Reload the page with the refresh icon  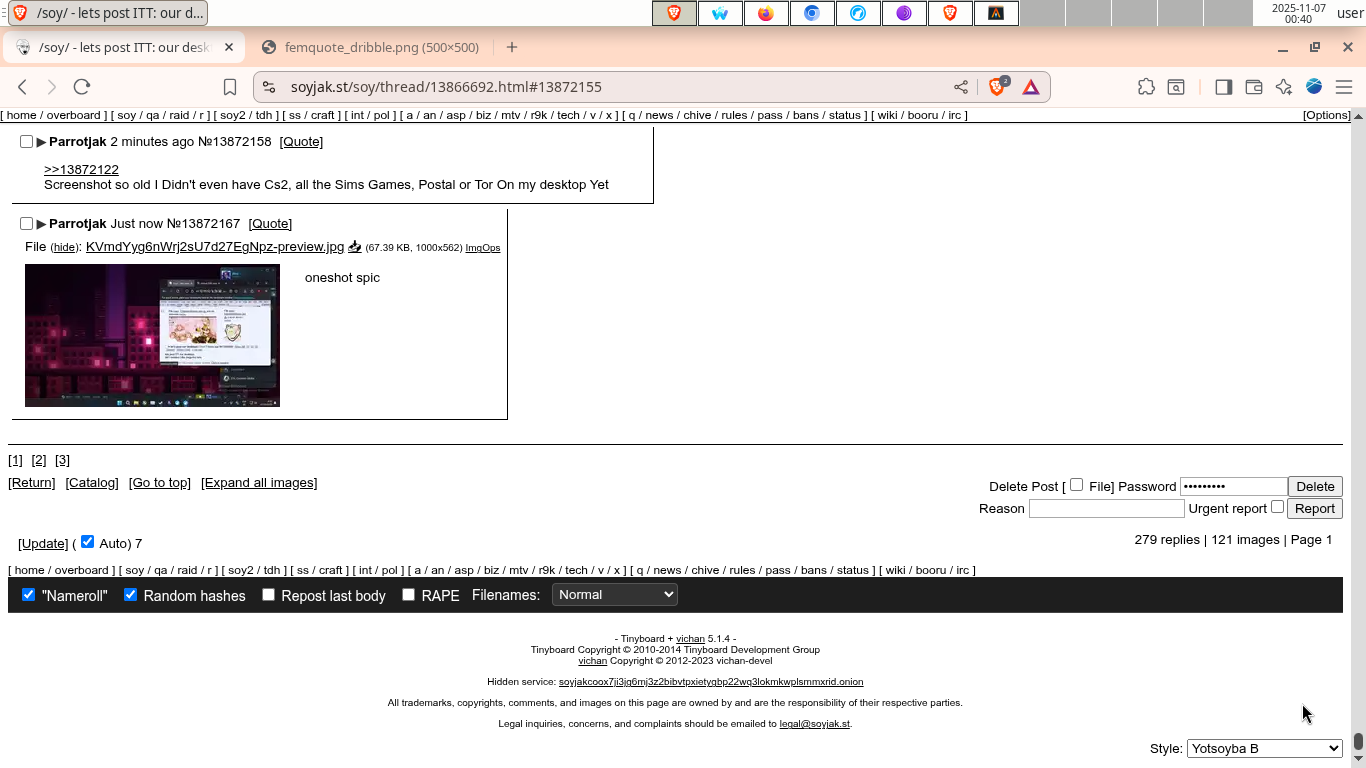(82, 87)
